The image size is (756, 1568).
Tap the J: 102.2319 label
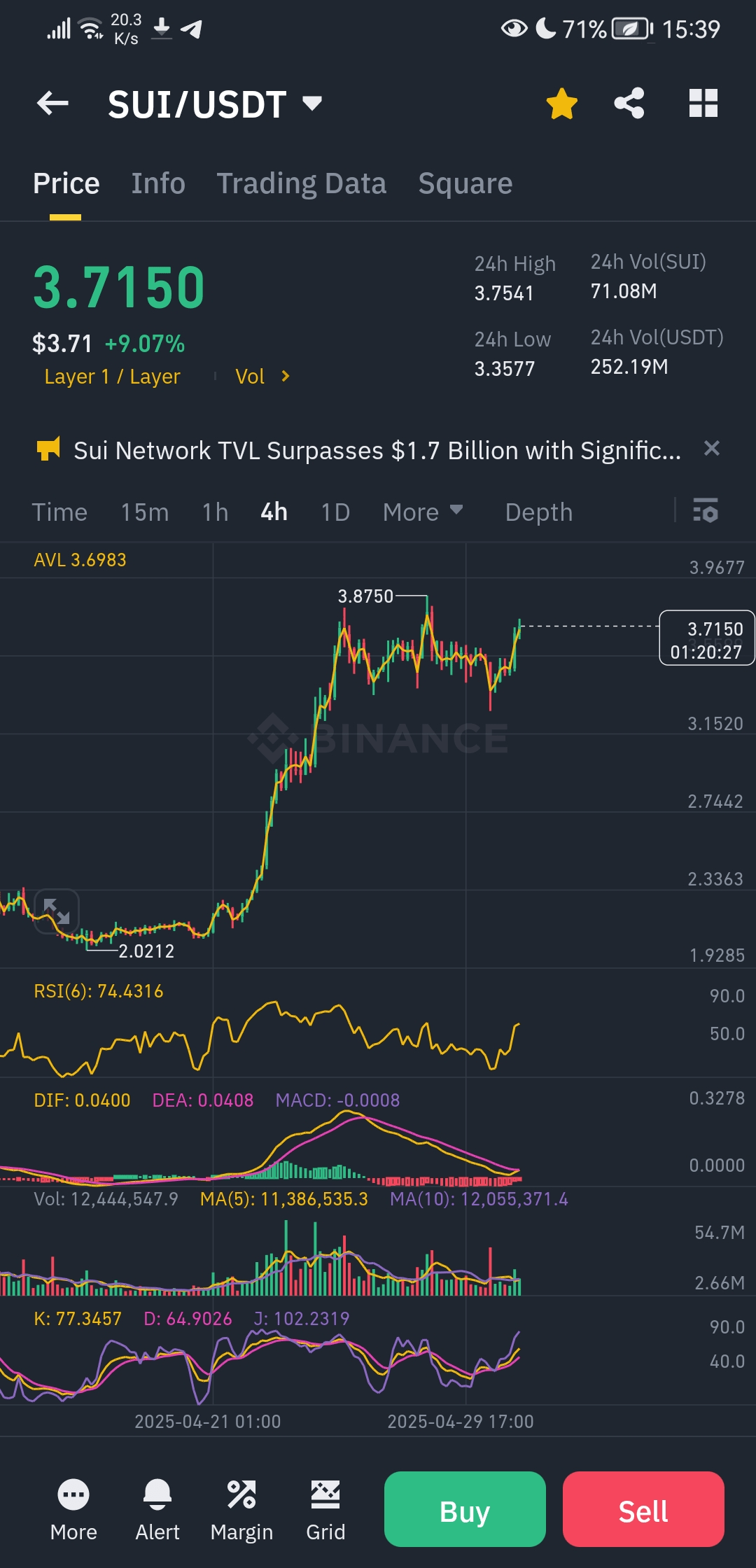pyautogui.click(x=301, y=1319)
